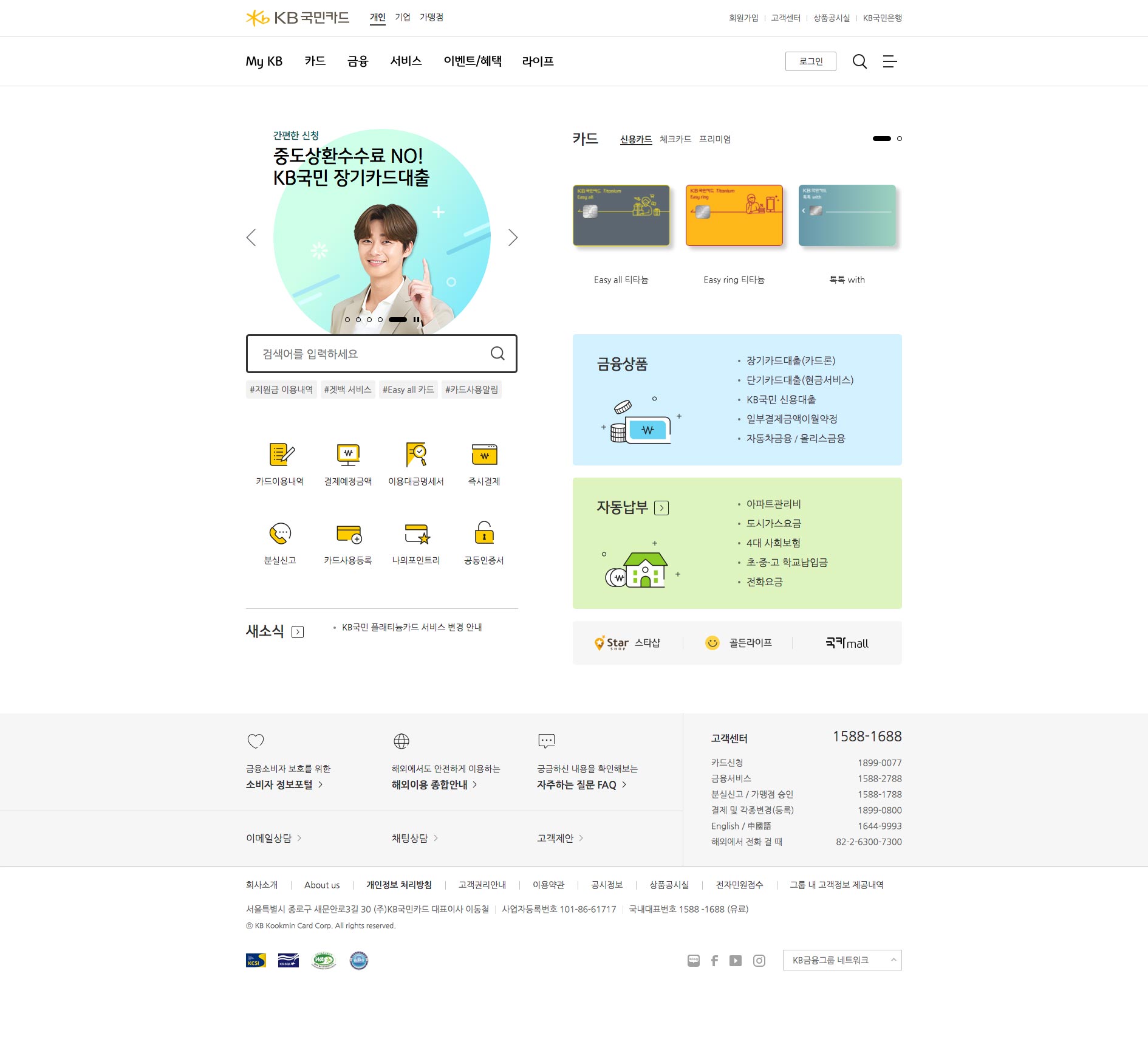Click the YouTube icon in footer
1148x1047 pixels.
pos(736,961)
